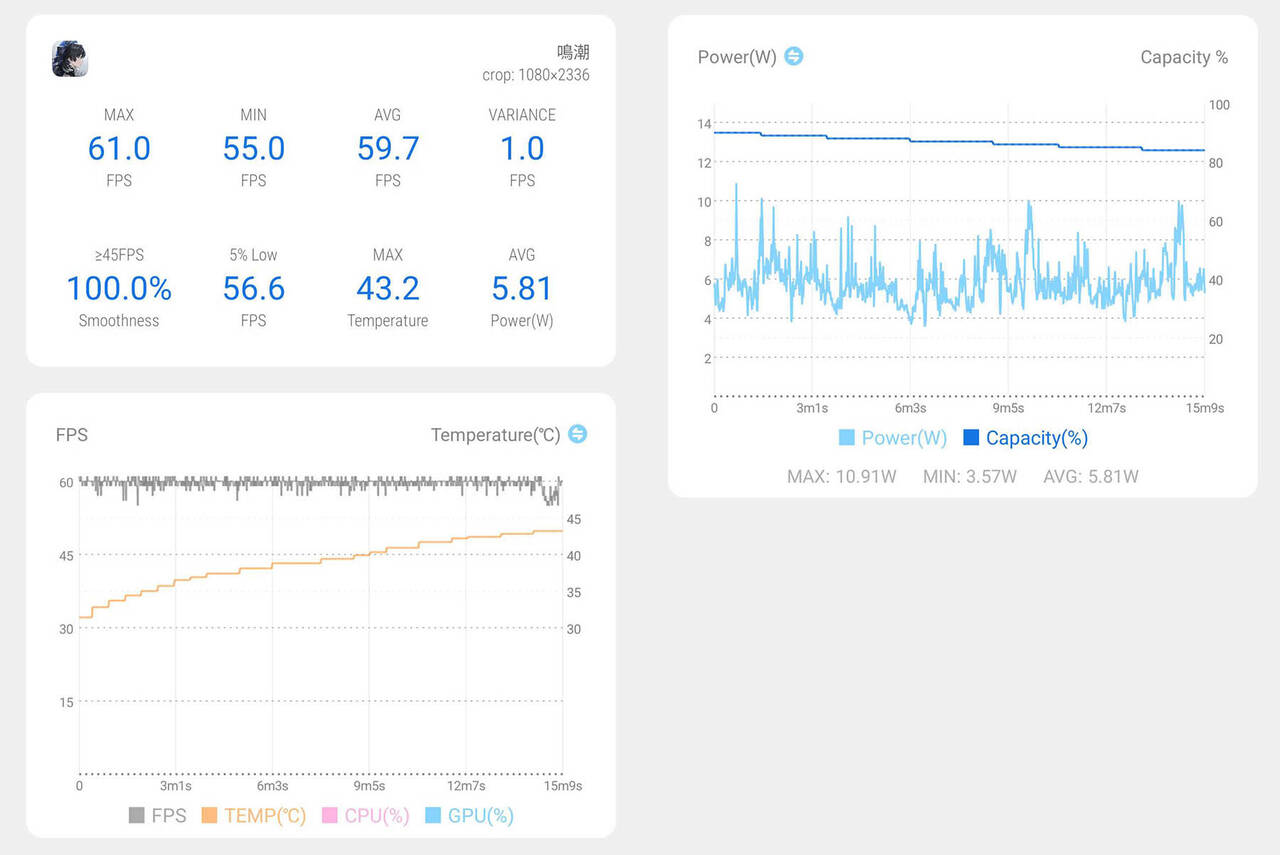
Task: Open the 100.0% Smoothness stat
Action: [119, 289]
